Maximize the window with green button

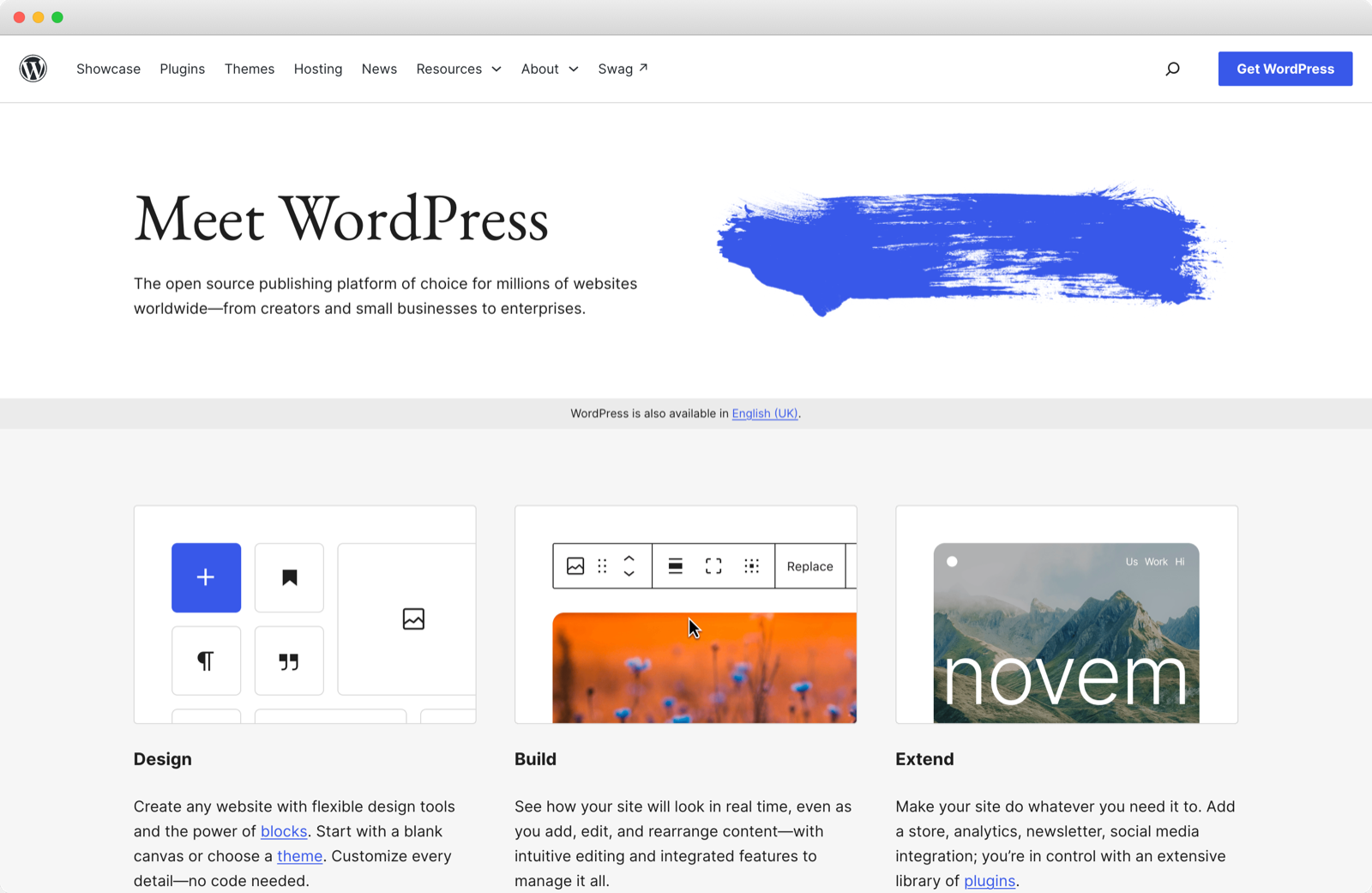(57, 17)
